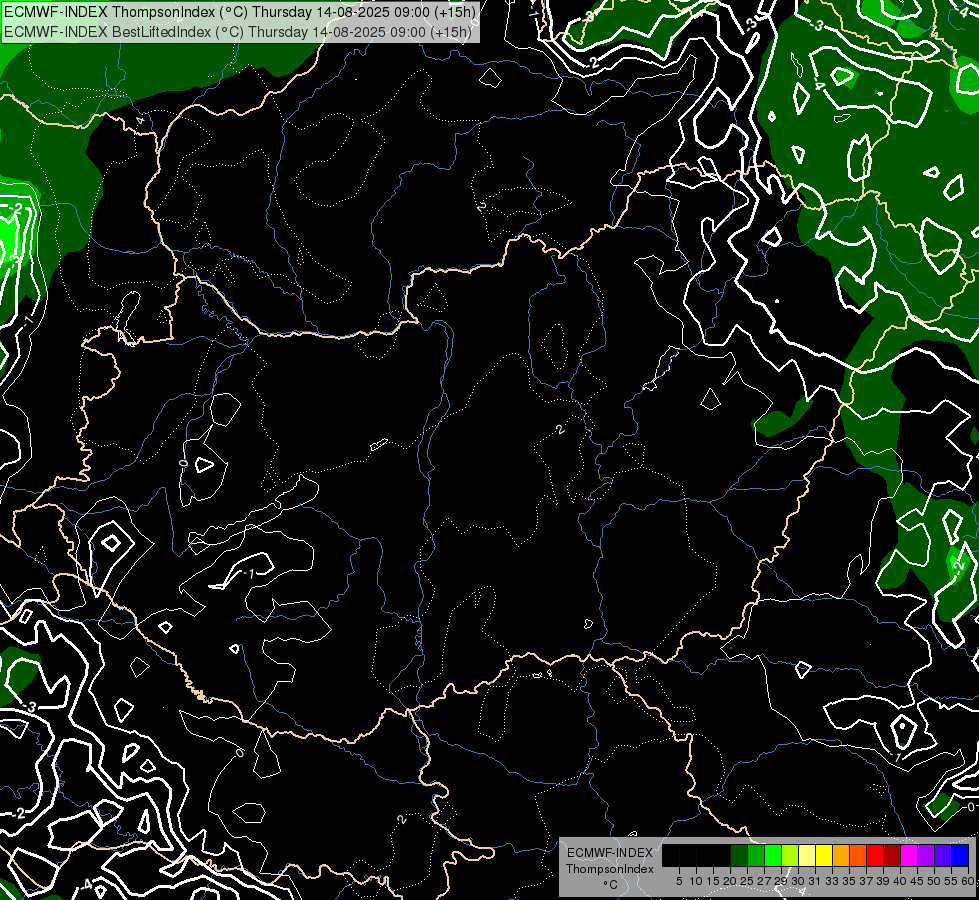Select the bright green 27–29 legend swatch
The height and width of the screenshot is (900, 979).
[773, 855]
